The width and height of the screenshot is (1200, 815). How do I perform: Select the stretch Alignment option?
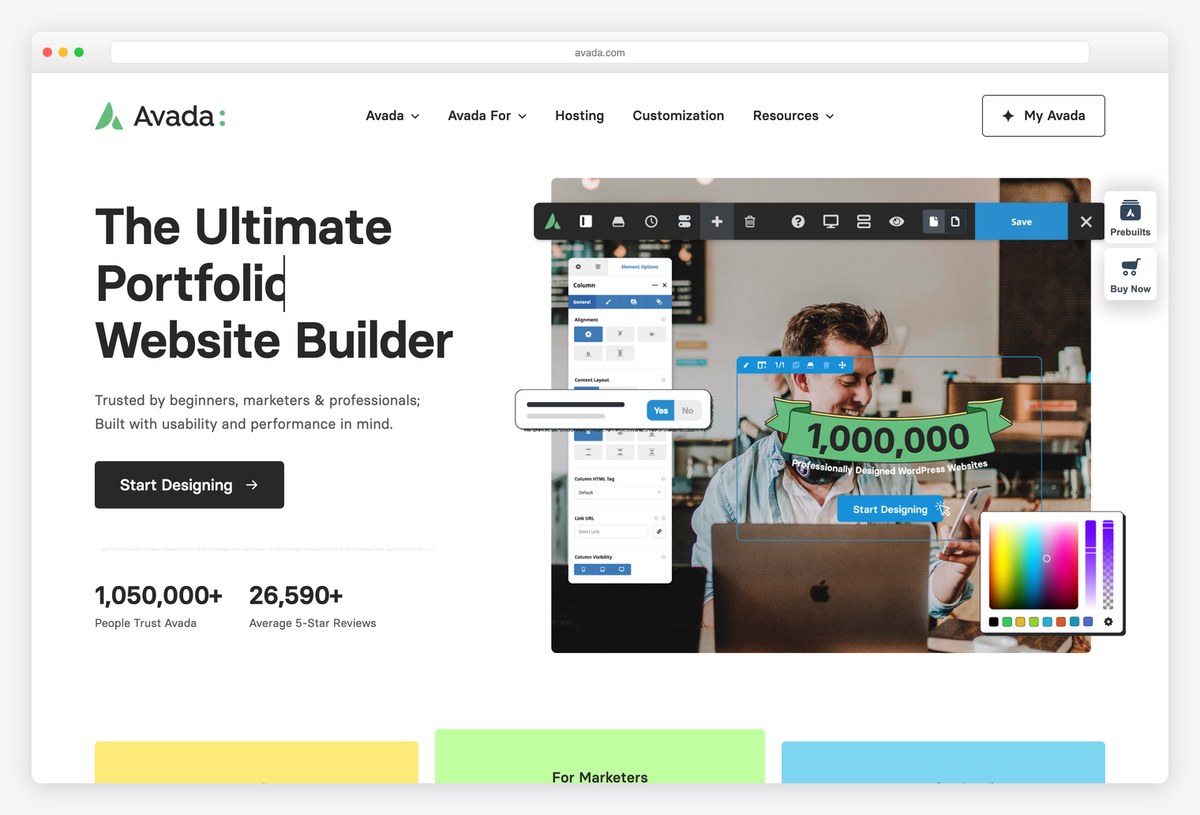tap(620, 353)
